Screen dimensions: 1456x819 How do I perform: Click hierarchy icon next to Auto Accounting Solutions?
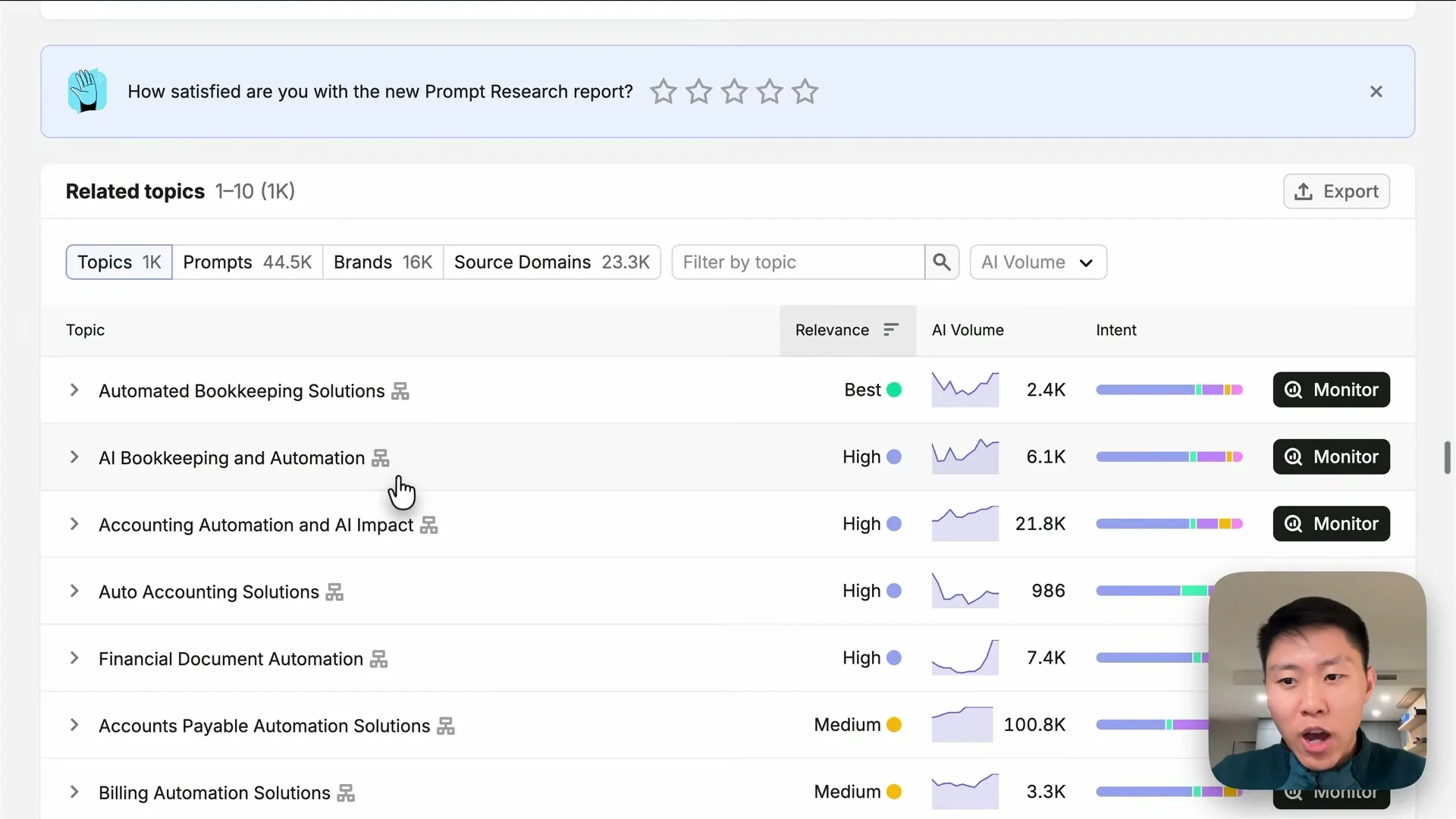coord(334,592)
